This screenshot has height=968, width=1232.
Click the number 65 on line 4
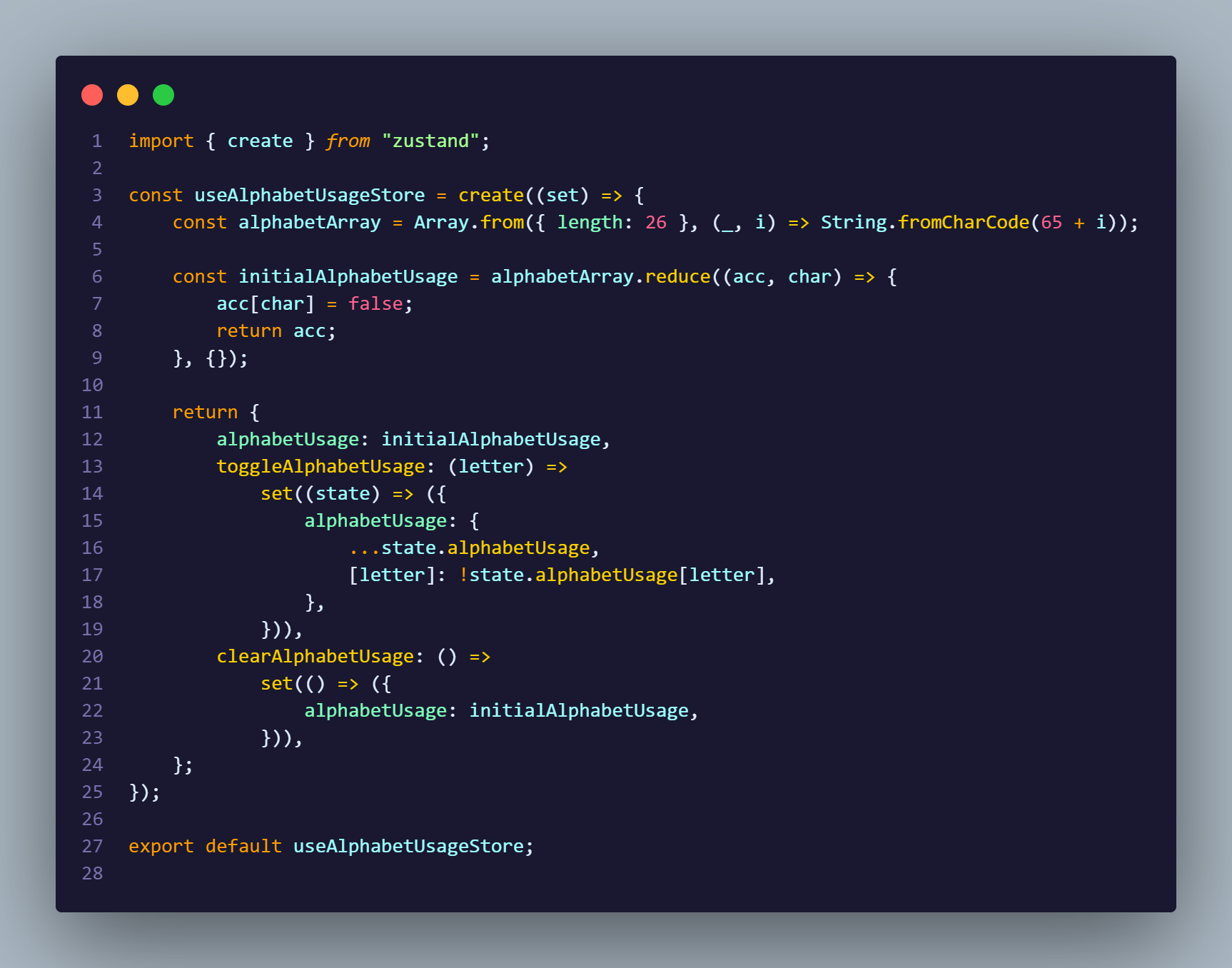click(1051, 223)
